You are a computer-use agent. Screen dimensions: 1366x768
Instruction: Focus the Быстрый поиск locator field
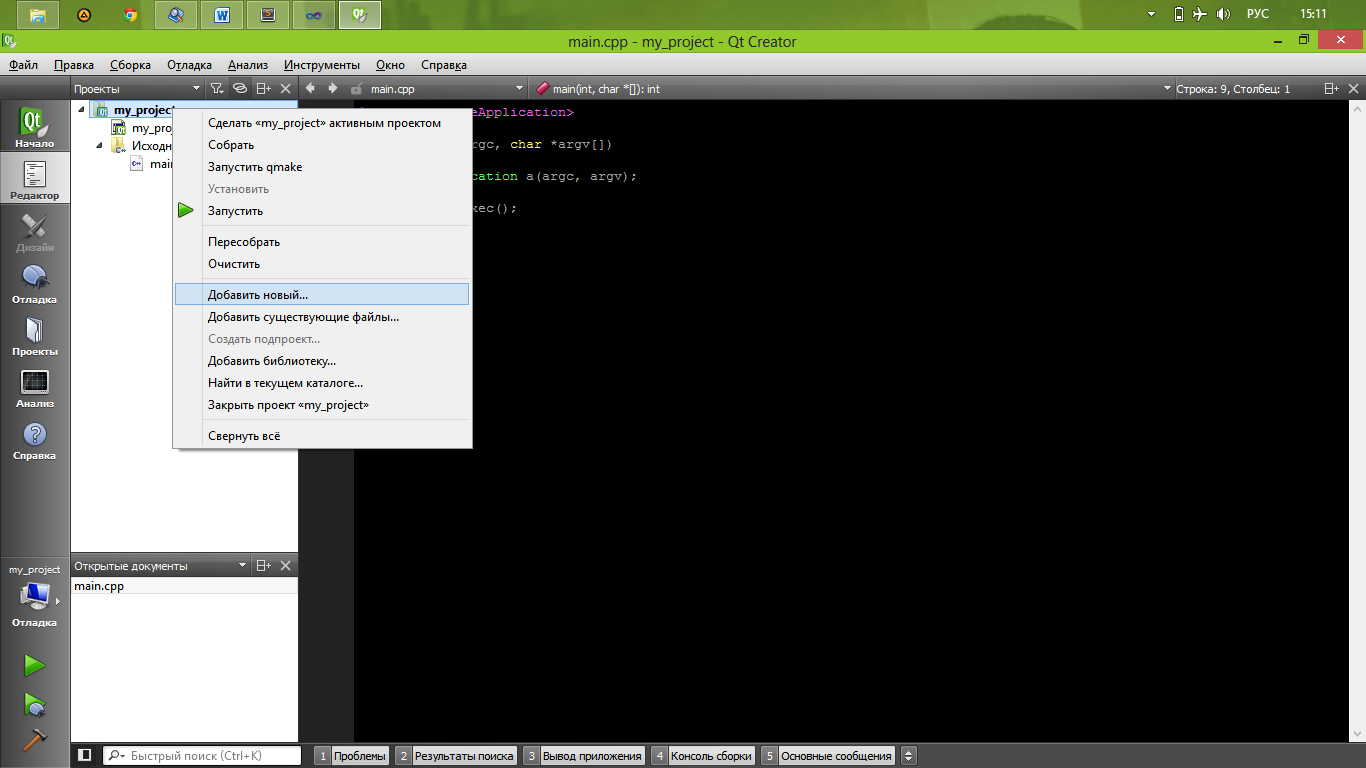(203, 756)
